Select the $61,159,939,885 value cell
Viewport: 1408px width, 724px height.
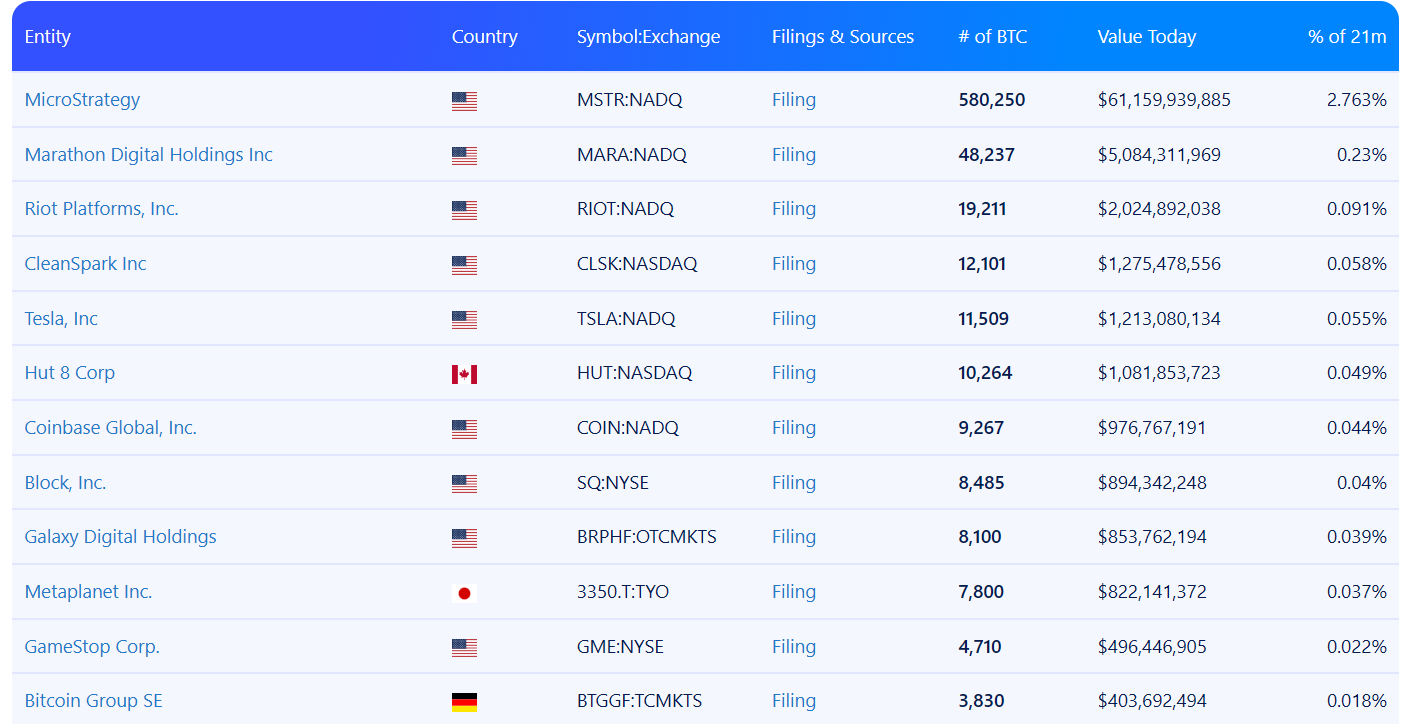[1164, 100]
